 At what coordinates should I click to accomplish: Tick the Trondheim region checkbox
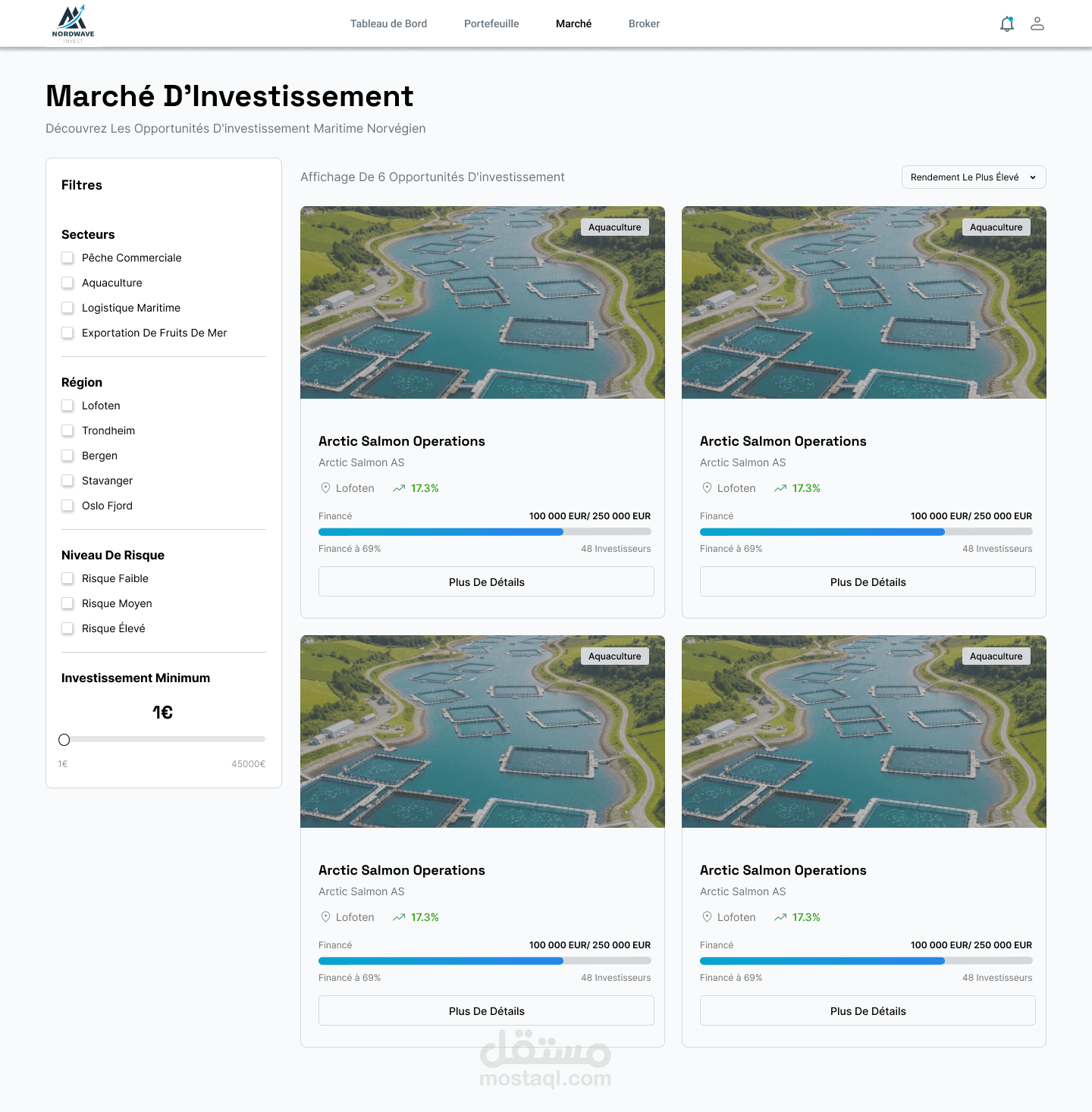pyautogui.click(x=67, y=431)
